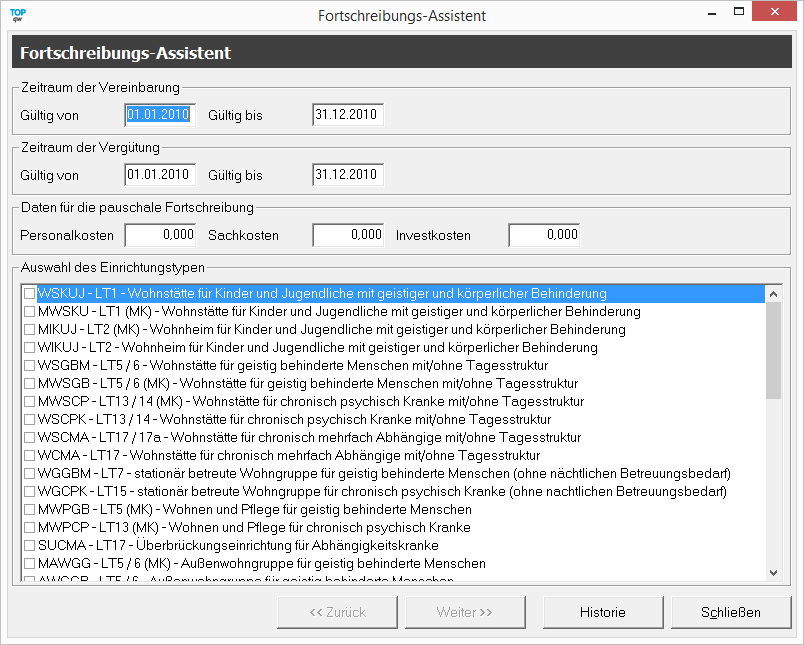Click the list scroll-up arrow
The width and height of the screenshot is (804, 645).
(773, 294)
